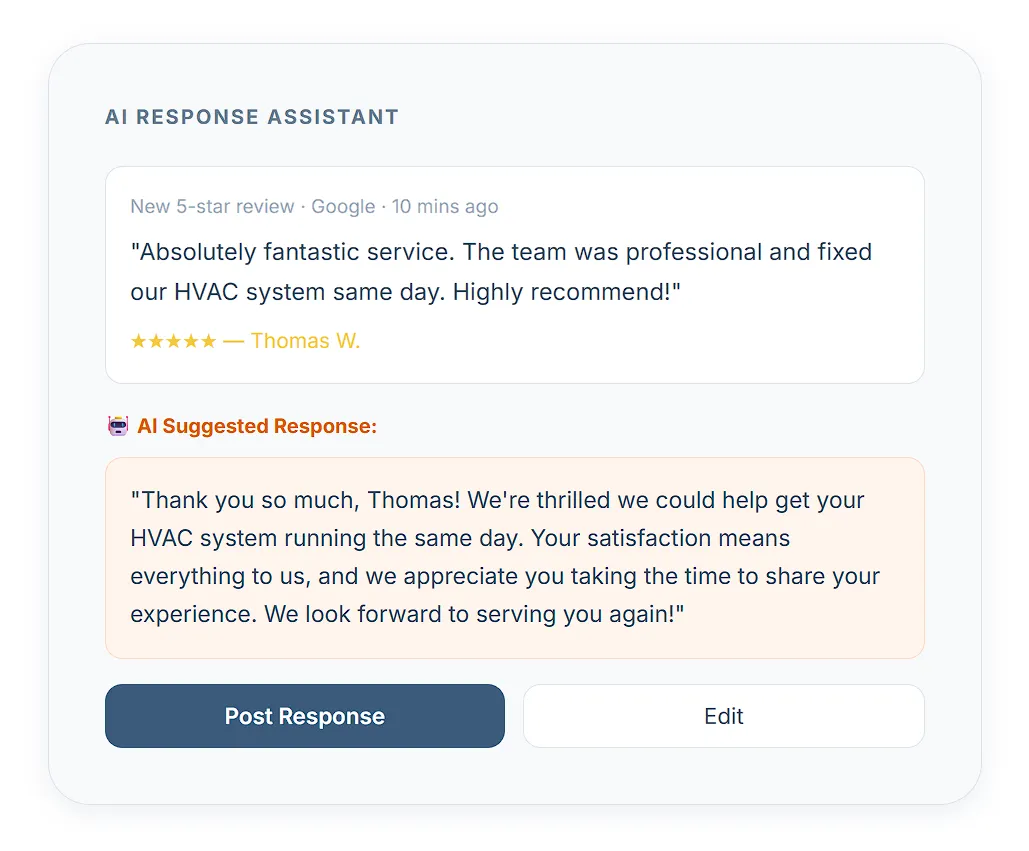Select the first star in the rating
The image size is (1029, 851).
[x=139, y=341]
